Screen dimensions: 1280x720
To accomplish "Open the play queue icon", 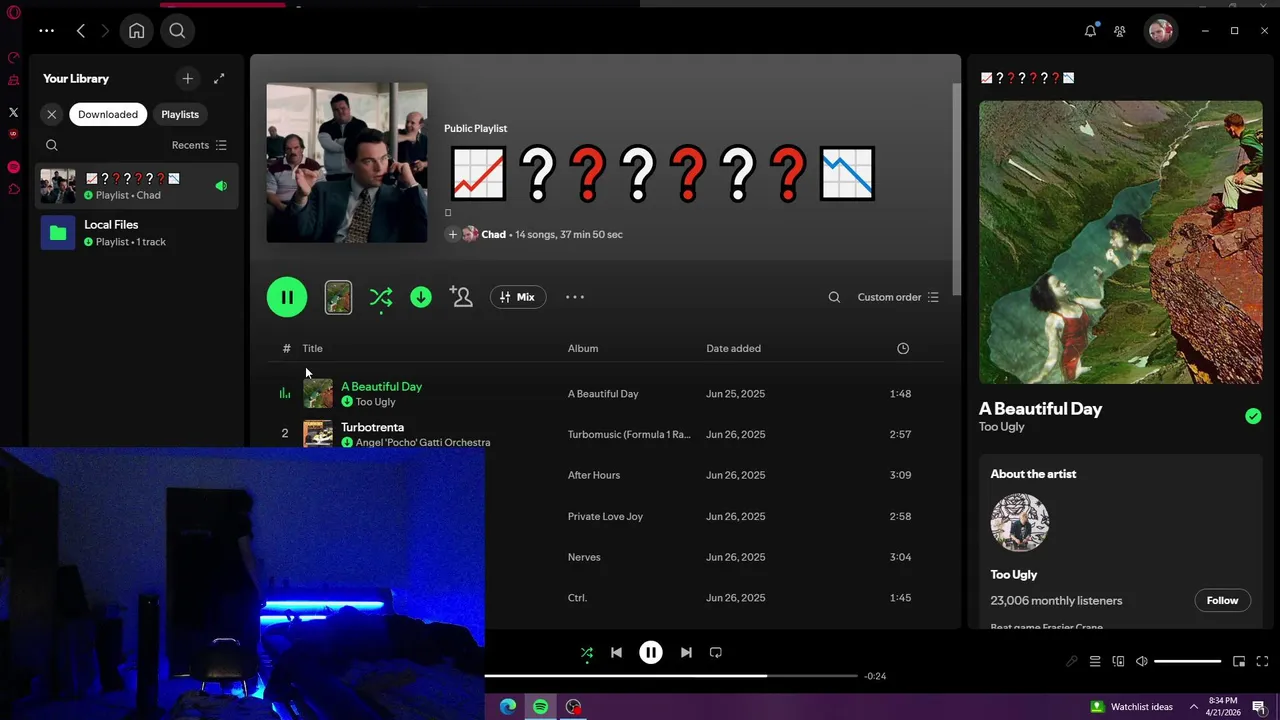I will click(x=1095, y=661).
